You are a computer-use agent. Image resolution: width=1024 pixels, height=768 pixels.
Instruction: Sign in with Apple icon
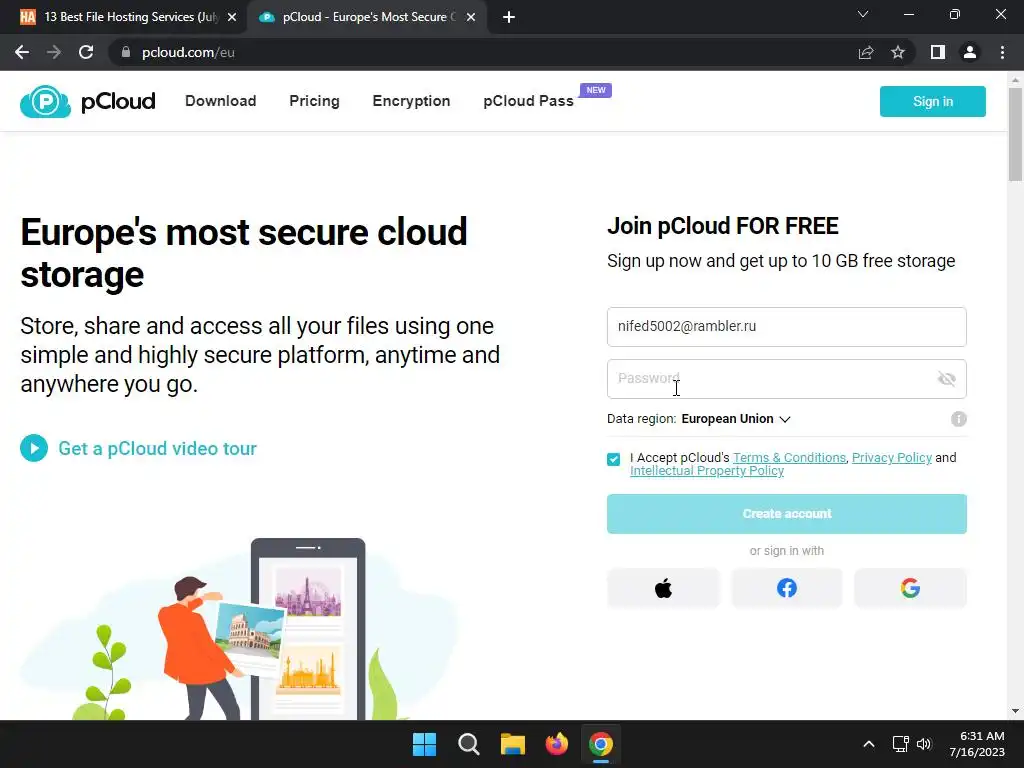pyautogui.click(x=663, y=588)
